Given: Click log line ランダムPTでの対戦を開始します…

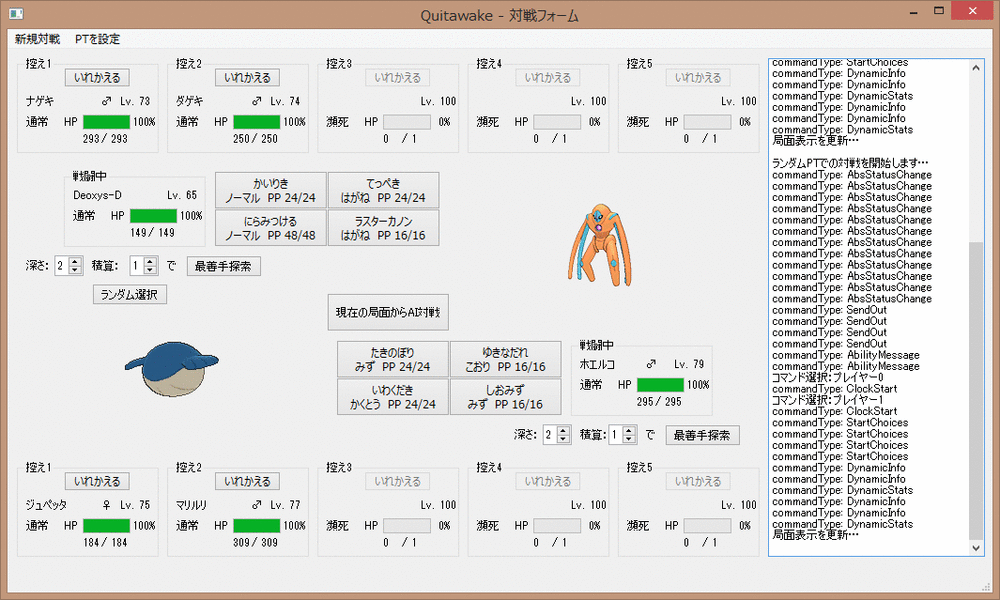Looking at the screenshot, I should (849, 163).
